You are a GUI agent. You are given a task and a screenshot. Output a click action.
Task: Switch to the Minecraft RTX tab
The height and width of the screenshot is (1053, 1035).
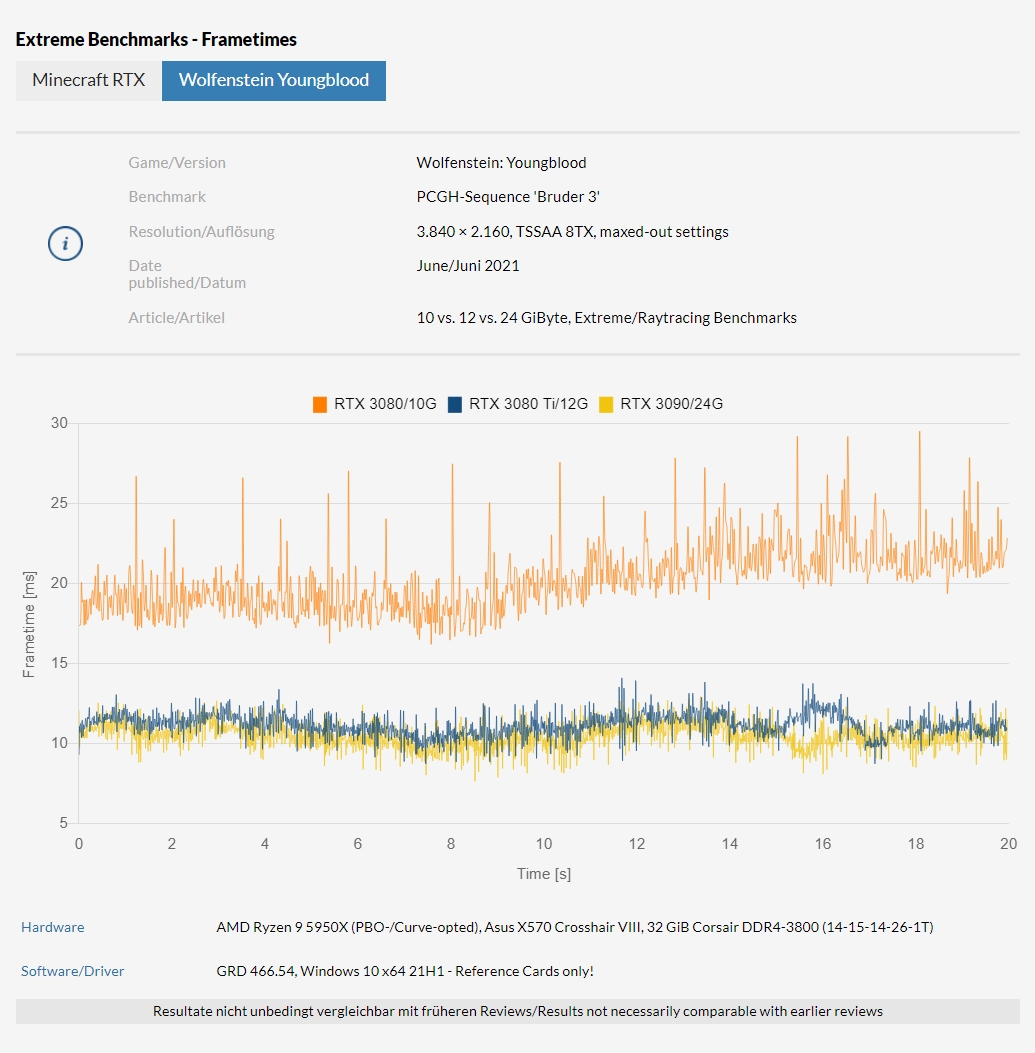pyautogui.click(x=89, y=81)
